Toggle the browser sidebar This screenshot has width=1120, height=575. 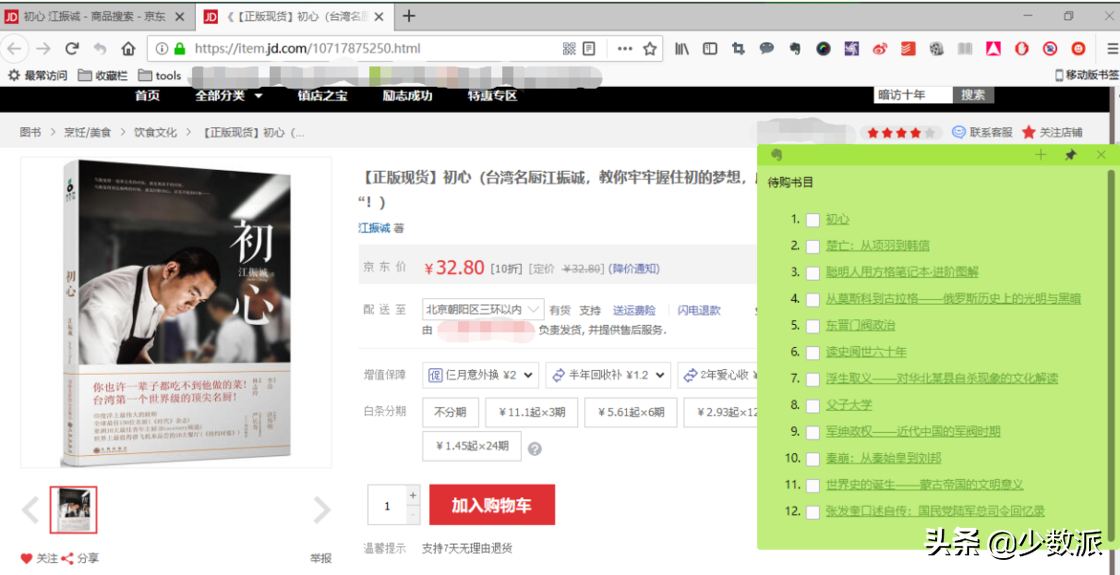click(x=710, y=49)
